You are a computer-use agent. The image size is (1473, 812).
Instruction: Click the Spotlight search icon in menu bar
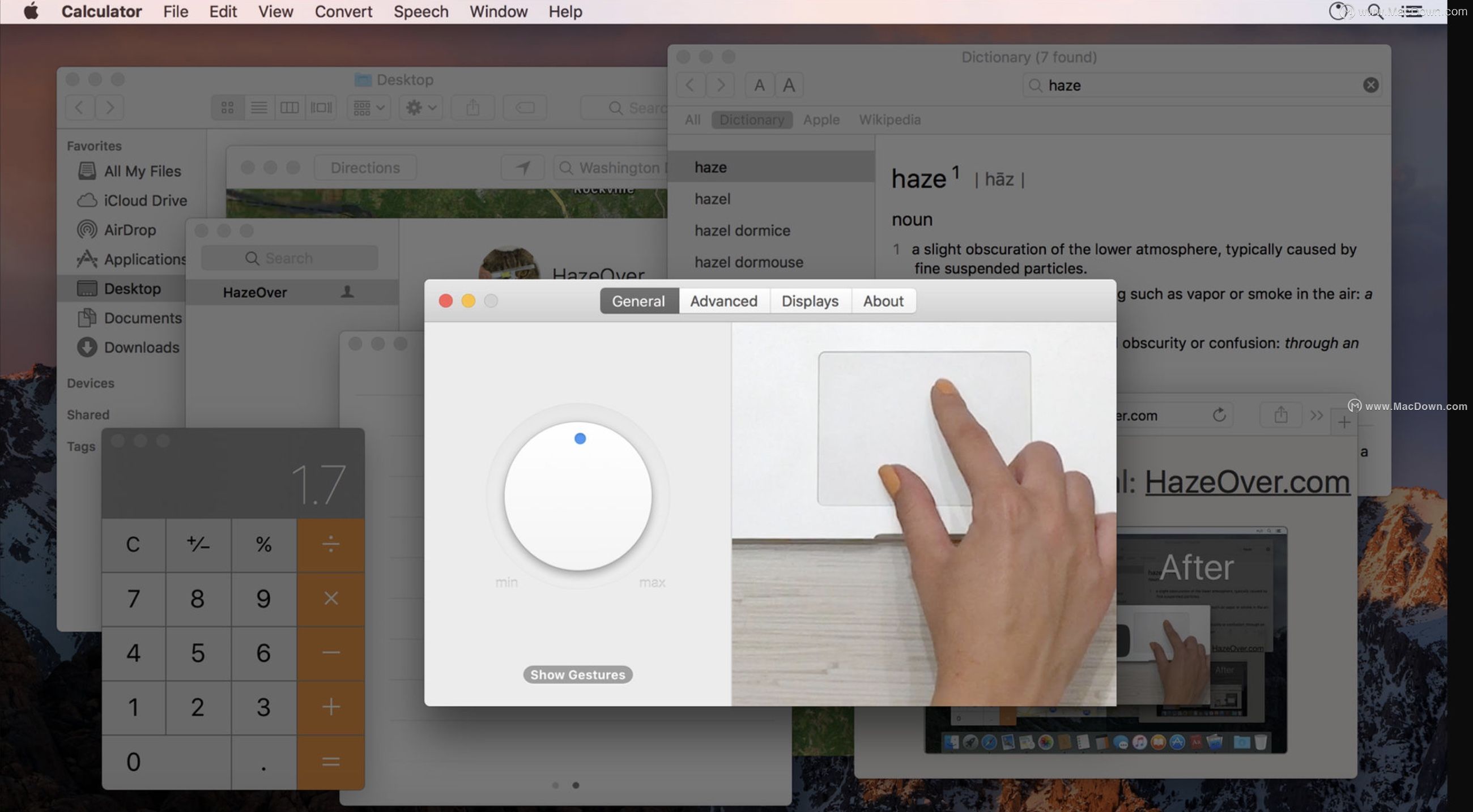tap(1375, 11)
